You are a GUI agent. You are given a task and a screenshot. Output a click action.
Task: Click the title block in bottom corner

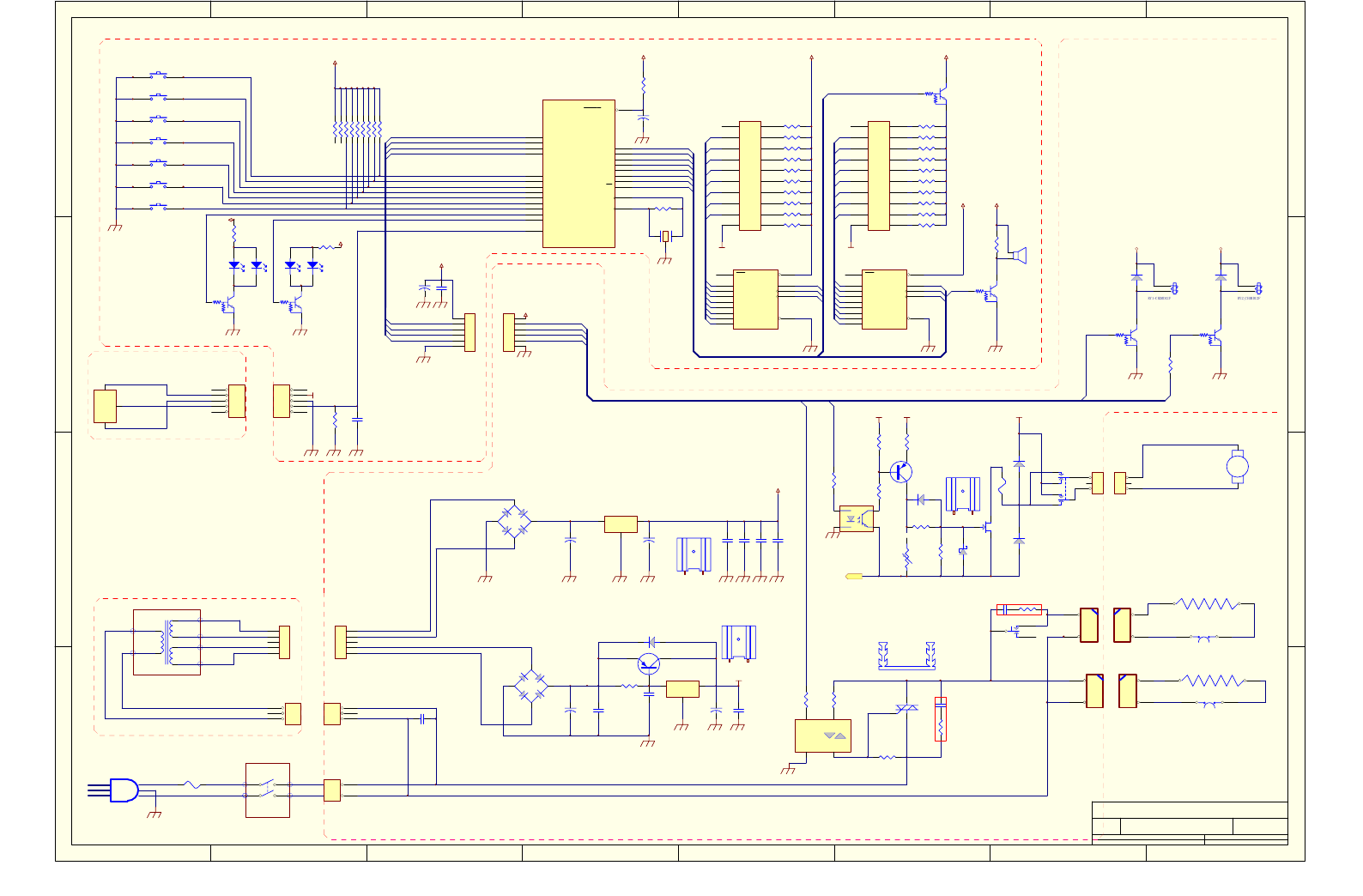[x=1190, y=823]
